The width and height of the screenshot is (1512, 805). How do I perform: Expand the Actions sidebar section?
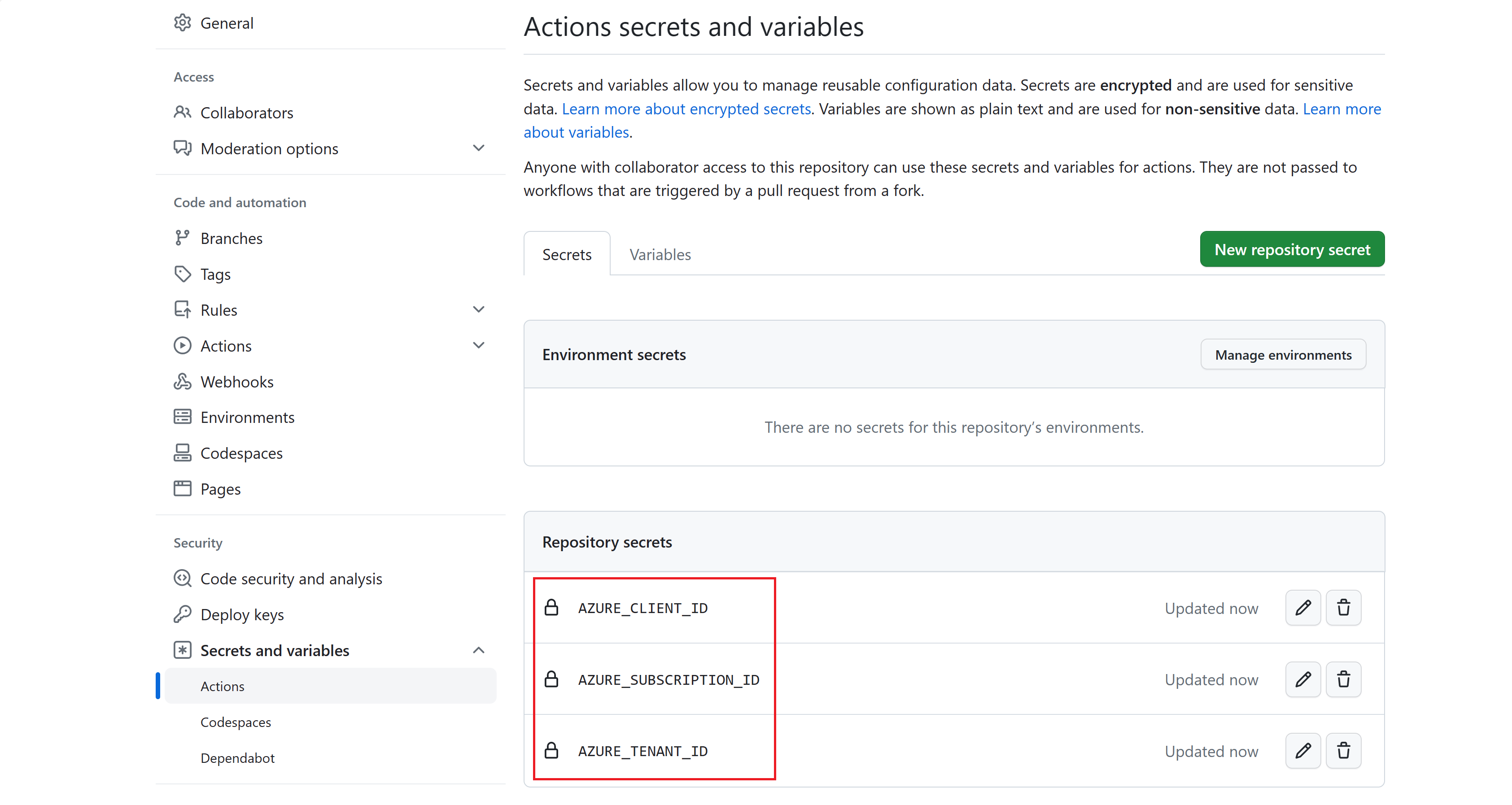[x=479, y=345]
